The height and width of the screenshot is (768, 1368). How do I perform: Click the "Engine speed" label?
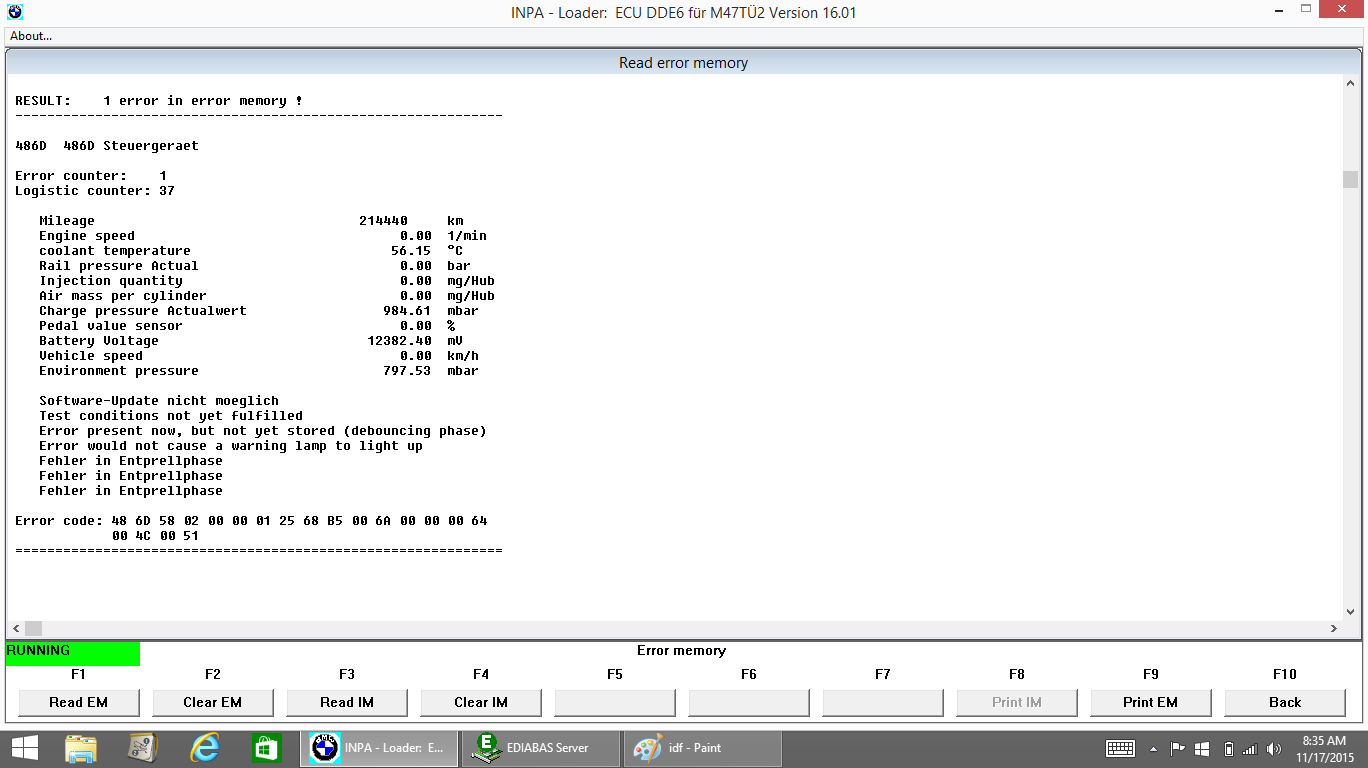point(87,236)
